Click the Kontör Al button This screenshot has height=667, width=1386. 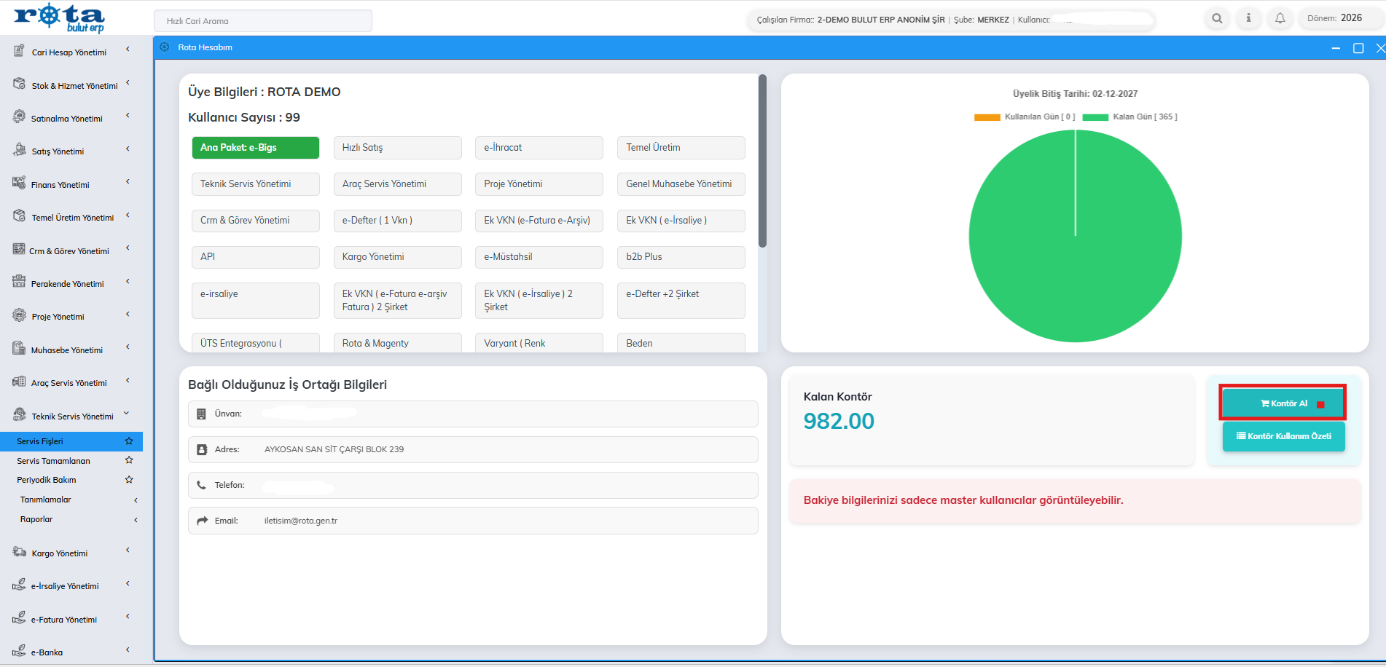click(1283, 403)
